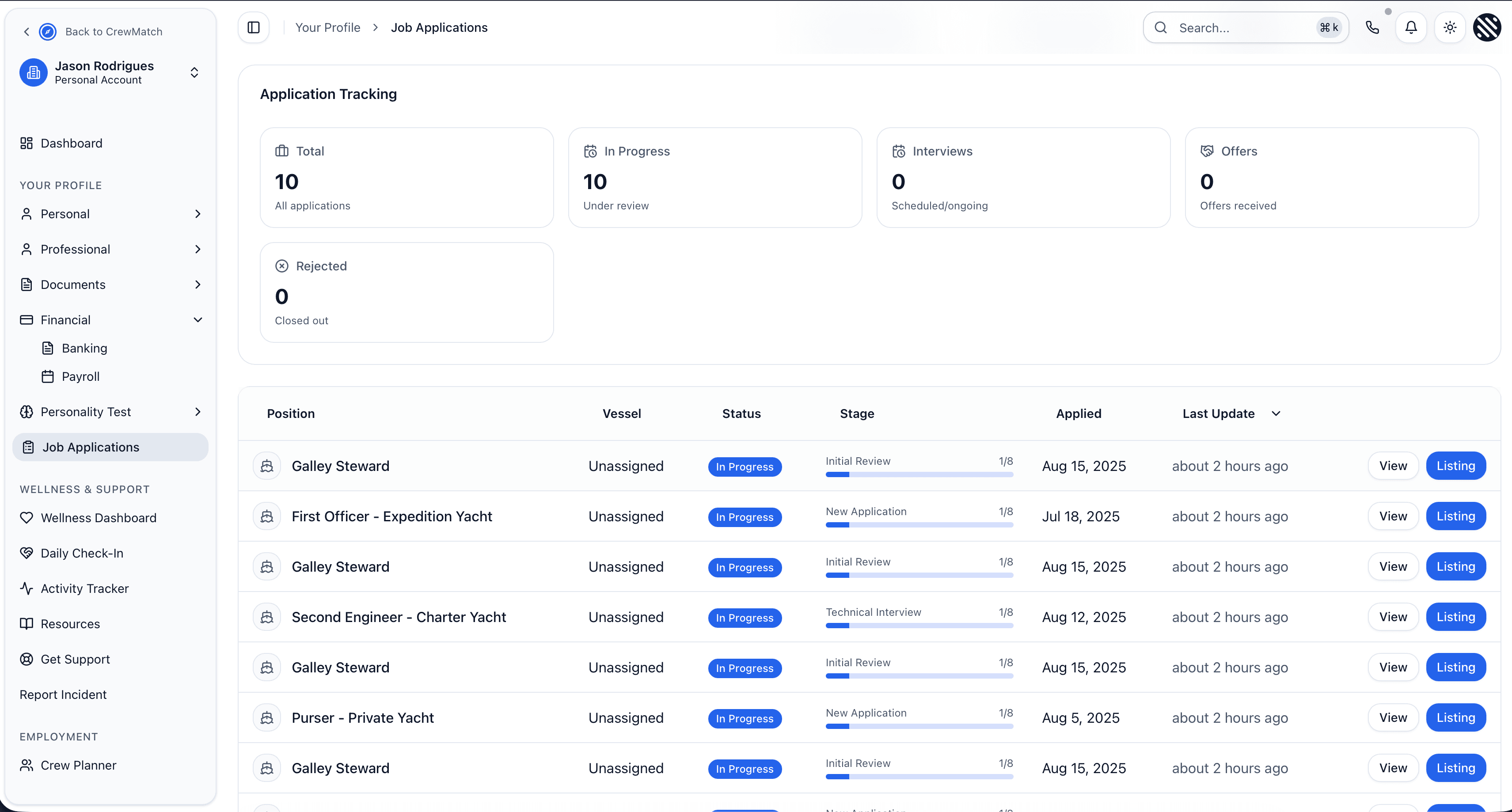The height and width of the screenshot is (812, 1512).
Task: Click the Payroll calendar icon
Action: 48,376
